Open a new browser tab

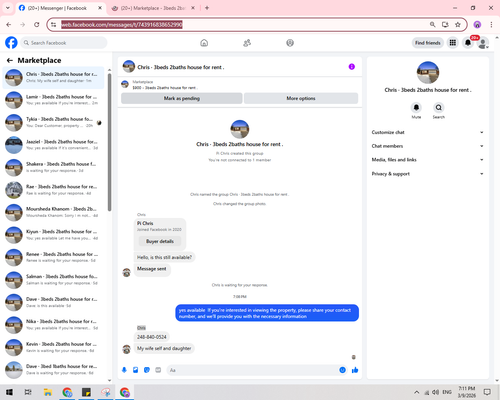[207, 8]
